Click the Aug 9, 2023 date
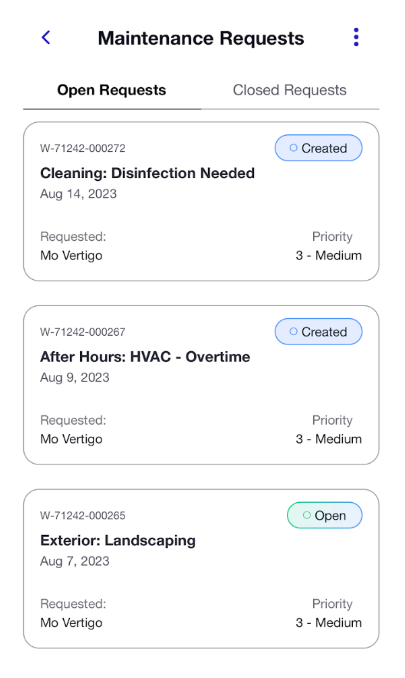The image size is (405, 678). coord(75,377)
